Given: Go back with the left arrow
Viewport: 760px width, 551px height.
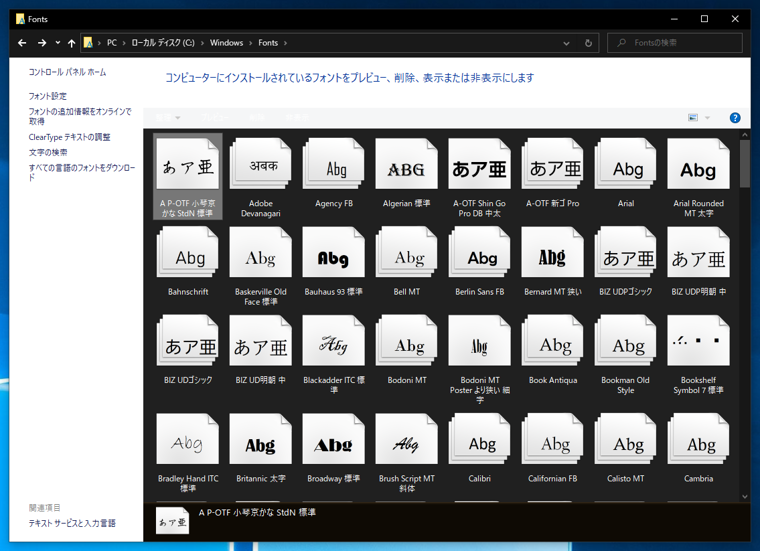Looking at the screenshot, I should [22, 43].
